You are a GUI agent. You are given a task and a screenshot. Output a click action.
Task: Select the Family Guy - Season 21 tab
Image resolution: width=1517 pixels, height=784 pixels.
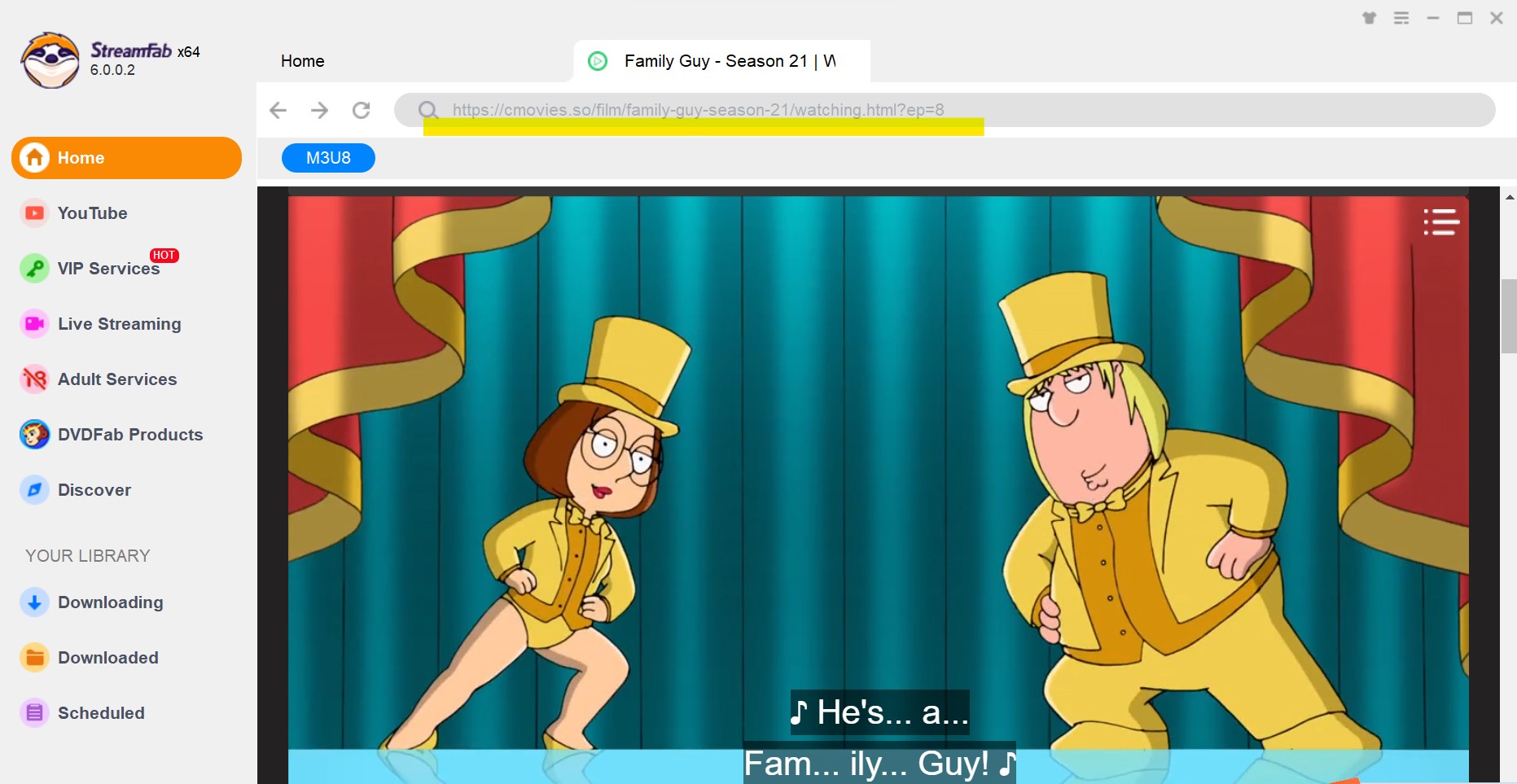721,61
